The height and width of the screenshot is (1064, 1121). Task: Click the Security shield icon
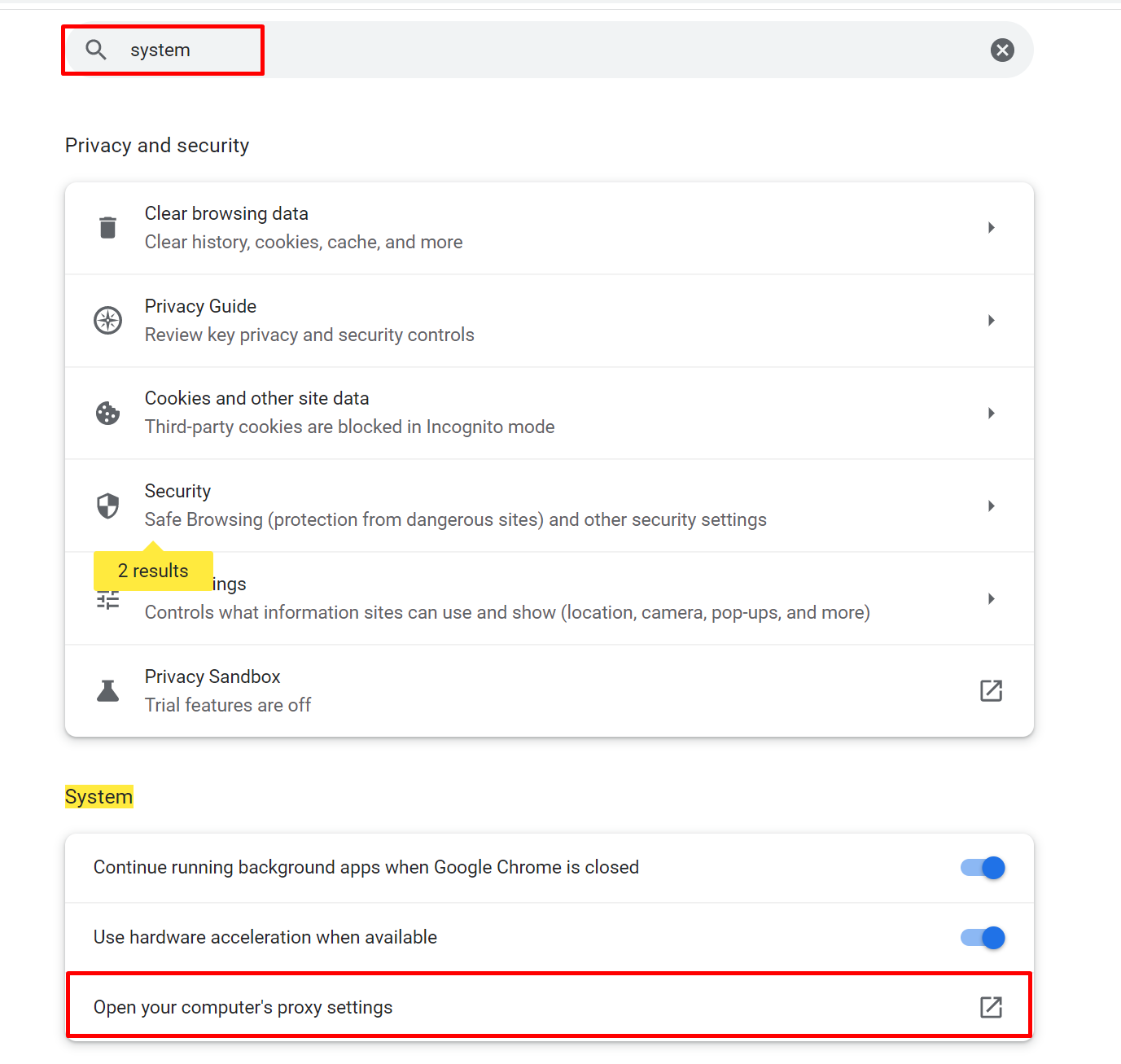107,506
